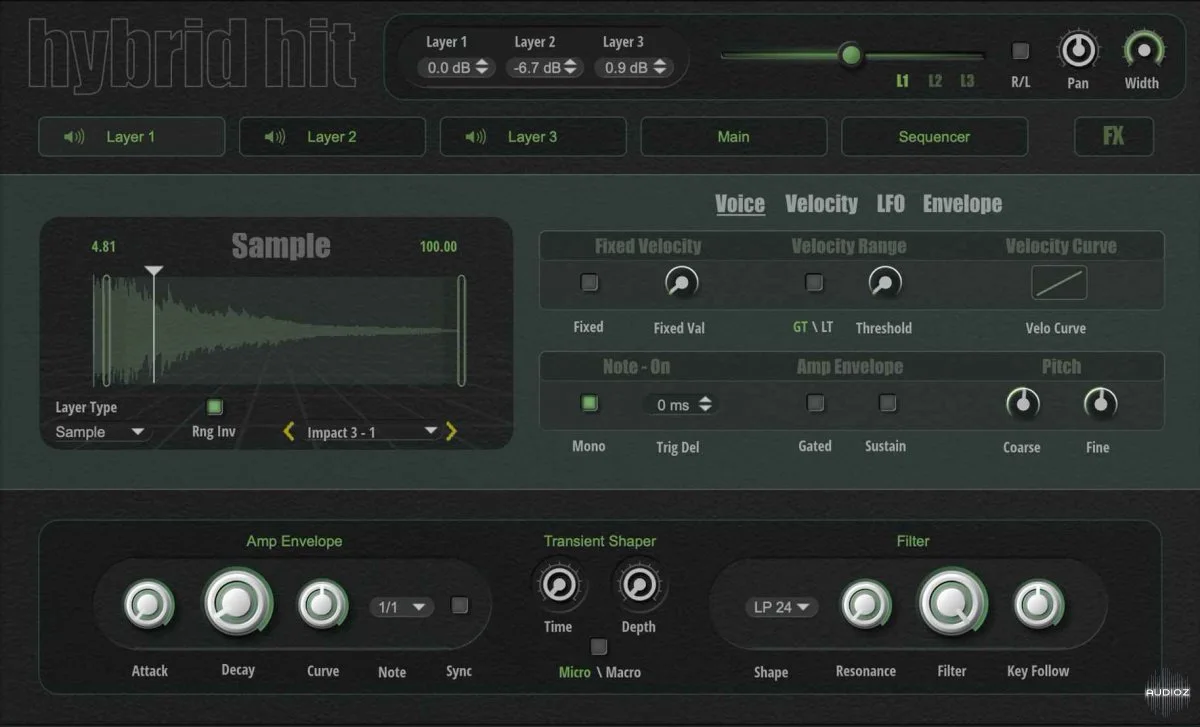Select L3 under the layer slider

coord(967,82)
